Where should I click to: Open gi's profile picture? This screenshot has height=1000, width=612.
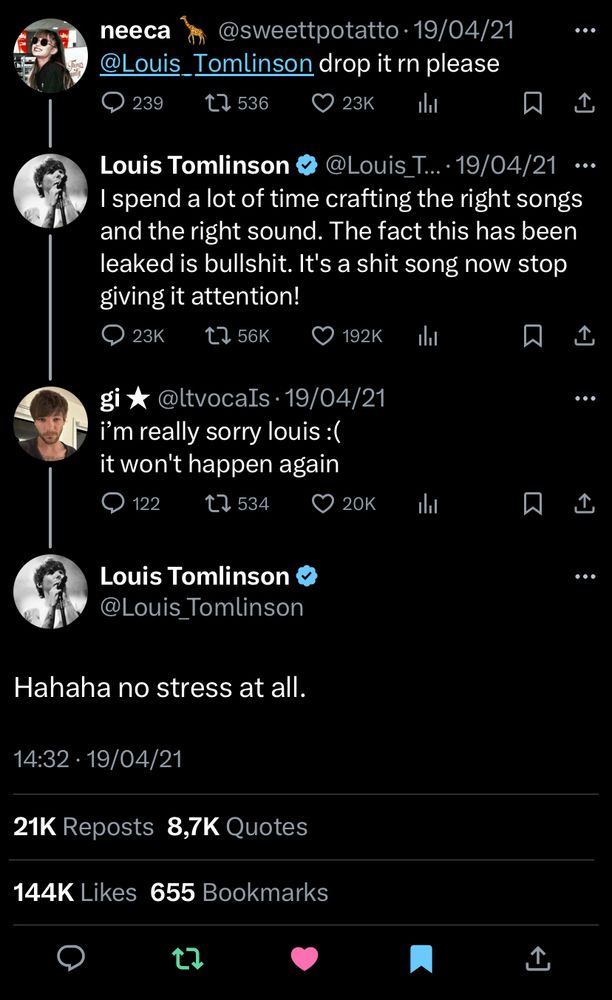tap(50, 424)
